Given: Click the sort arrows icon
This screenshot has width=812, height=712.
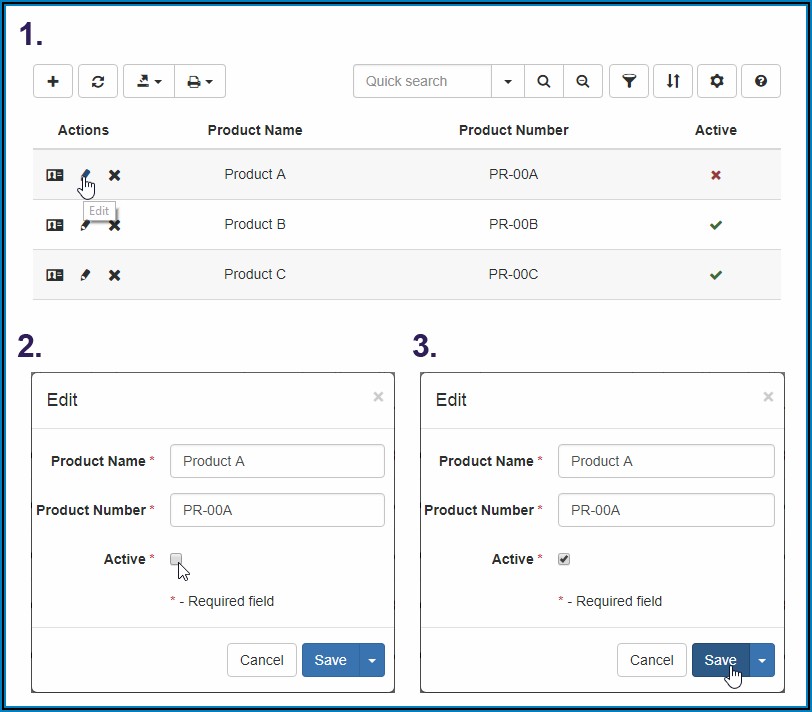Looking at the screenshot, I should 673,82.
